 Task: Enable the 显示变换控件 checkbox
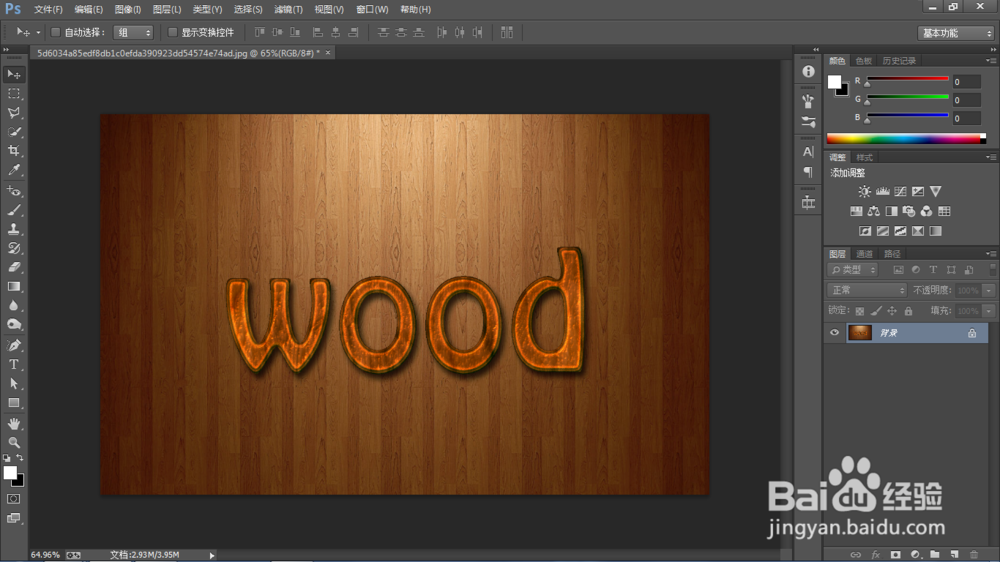(x=172, y=32)
